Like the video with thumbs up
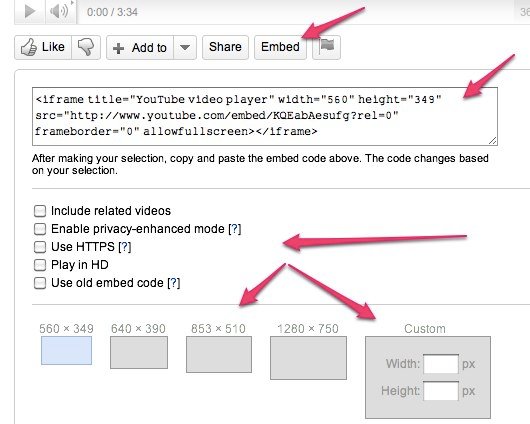 coord(43,47)
